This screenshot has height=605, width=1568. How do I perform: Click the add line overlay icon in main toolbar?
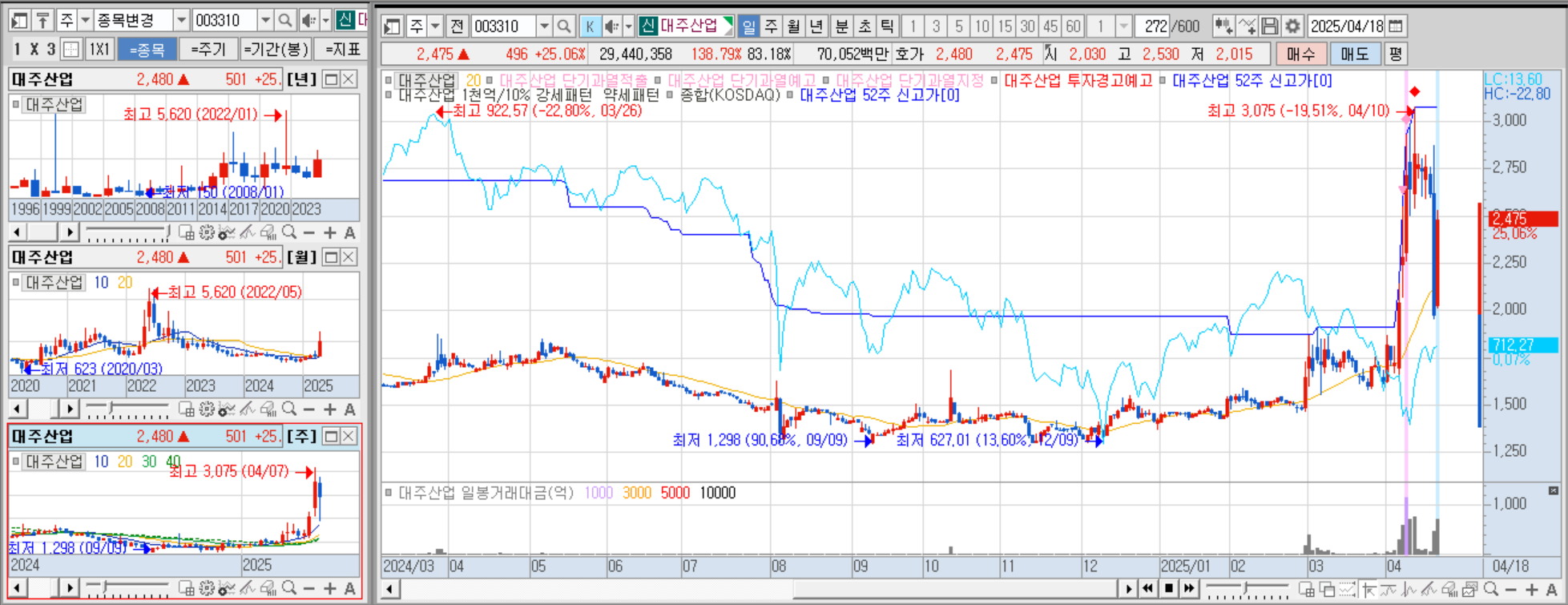click(1247, 26)
